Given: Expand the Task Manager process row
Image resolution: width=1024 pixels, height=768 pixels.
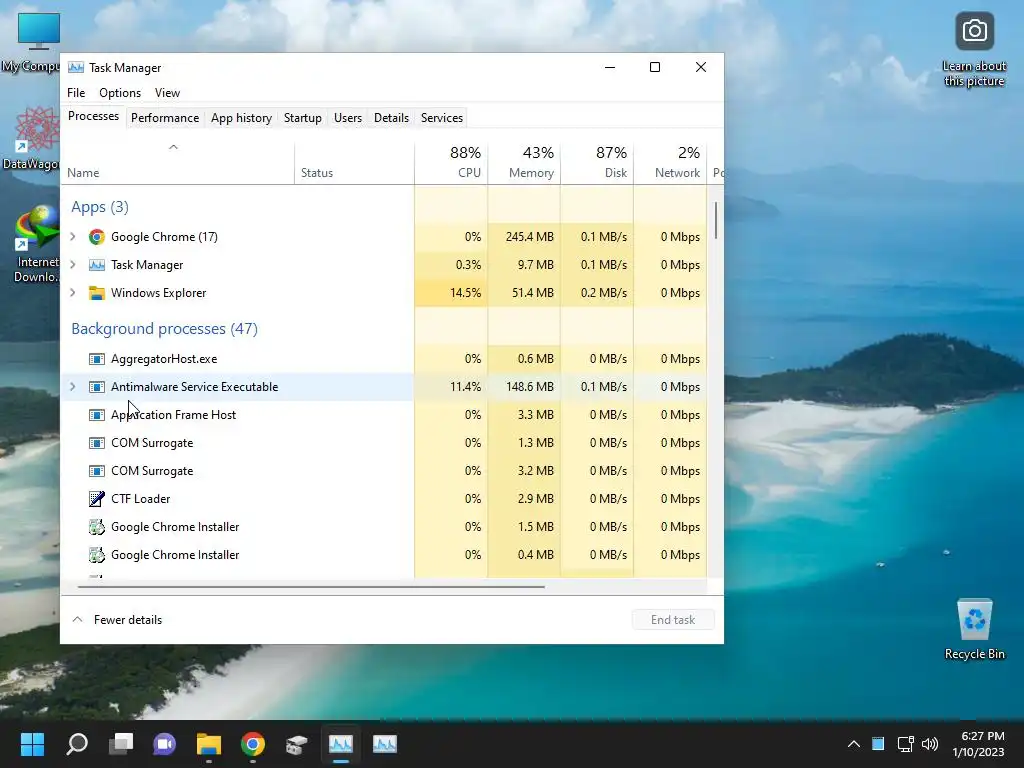Looking at the screenshot, I should pos(72,264).
